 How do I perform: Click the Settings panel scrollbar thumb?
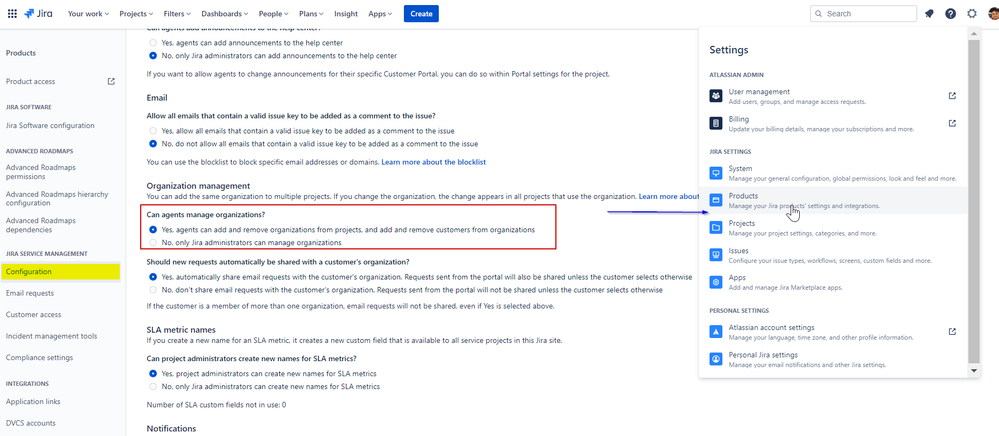[974, 200]
